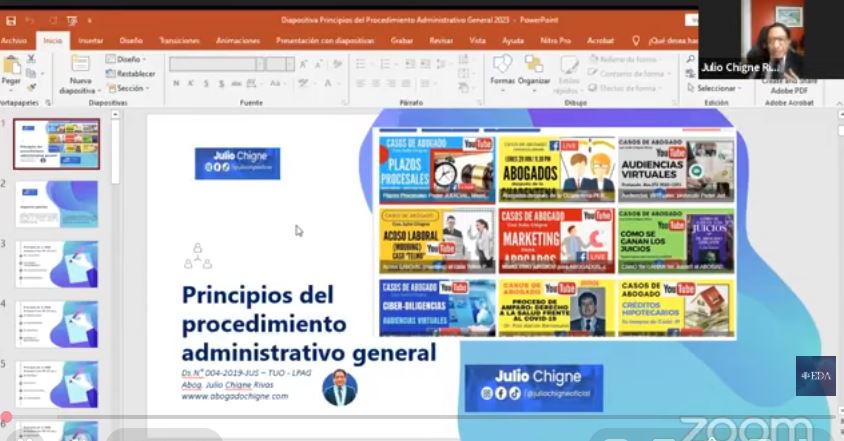Click the Restablecer reset button
This screenshot has width=844, height=441.
131,73
